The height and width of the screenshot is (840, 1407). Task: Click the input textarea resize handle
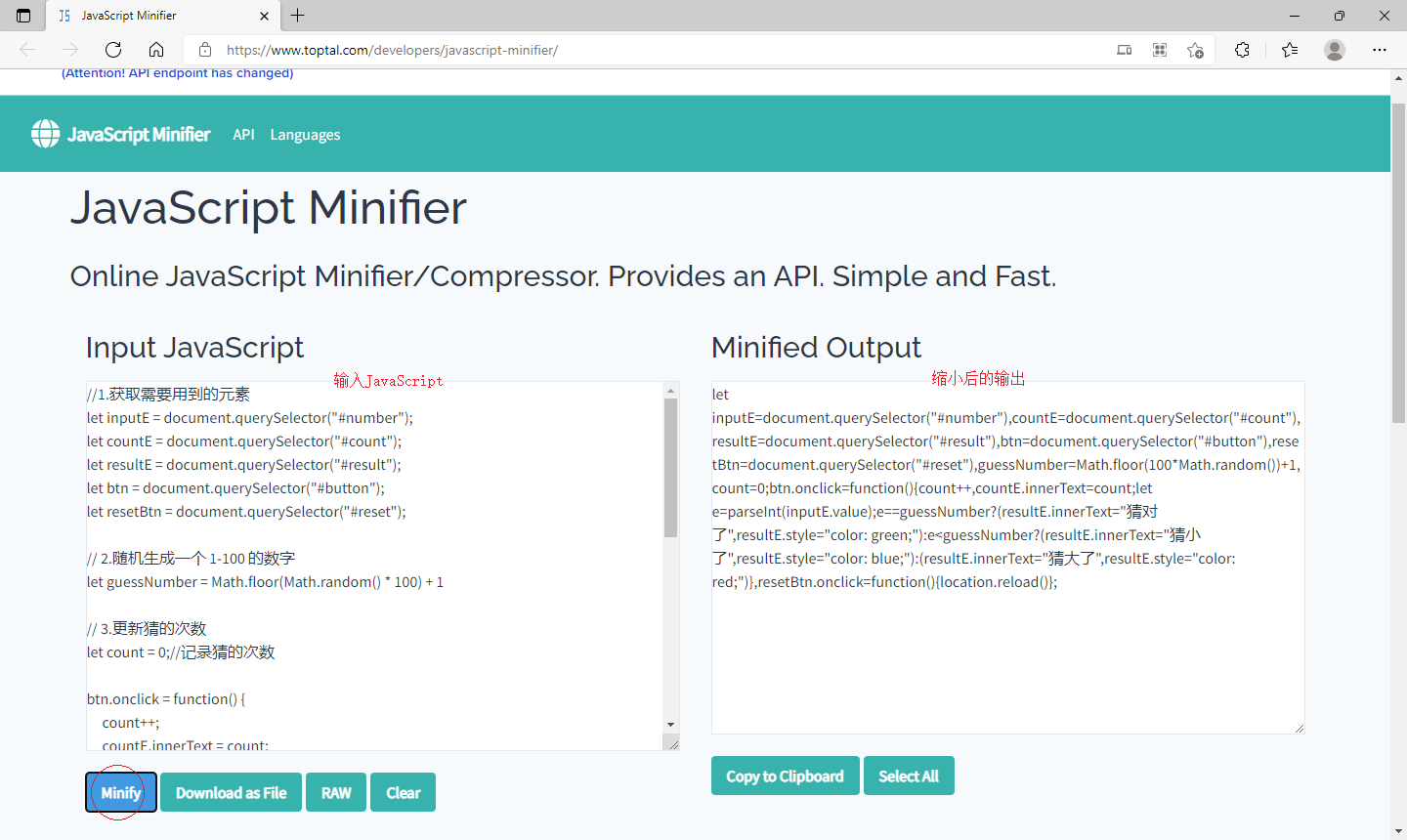click(672, 743)
